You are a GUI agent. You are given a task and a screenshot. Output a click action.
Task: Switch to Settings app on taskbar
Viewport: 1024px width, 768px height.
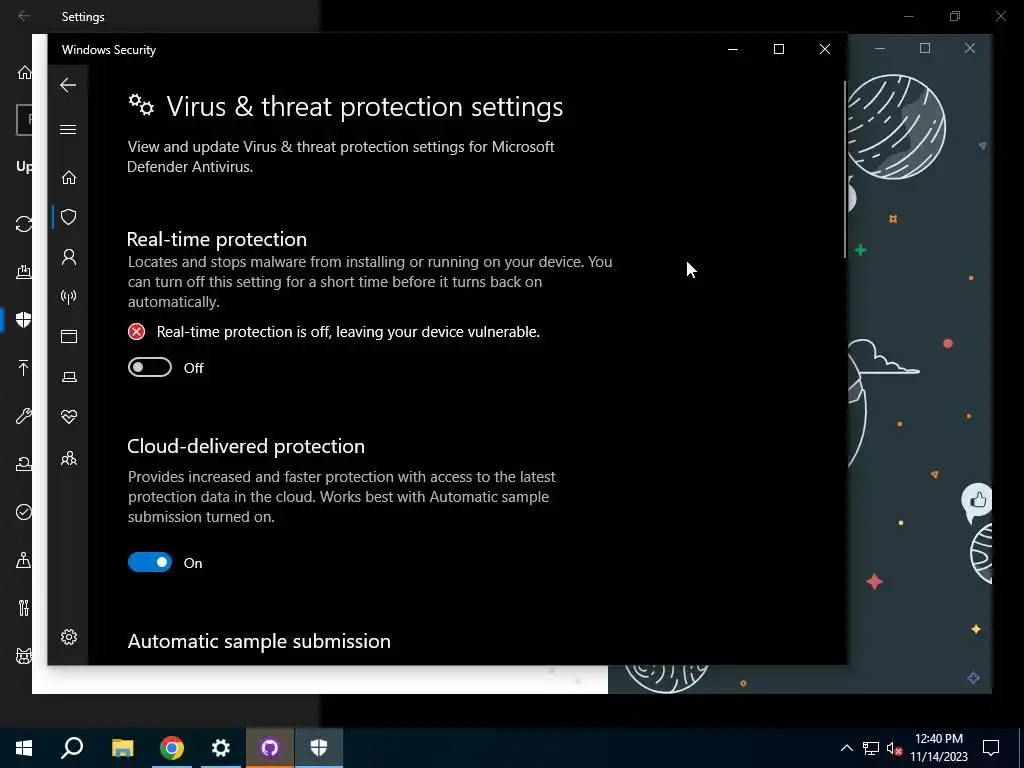221,748
